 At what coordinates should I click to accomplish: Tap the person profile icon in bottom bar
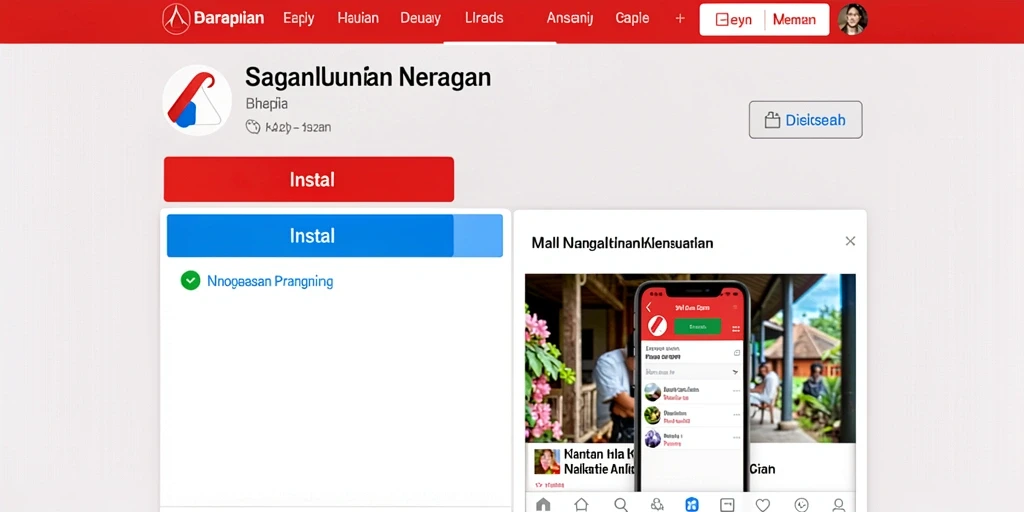(839, 504)
